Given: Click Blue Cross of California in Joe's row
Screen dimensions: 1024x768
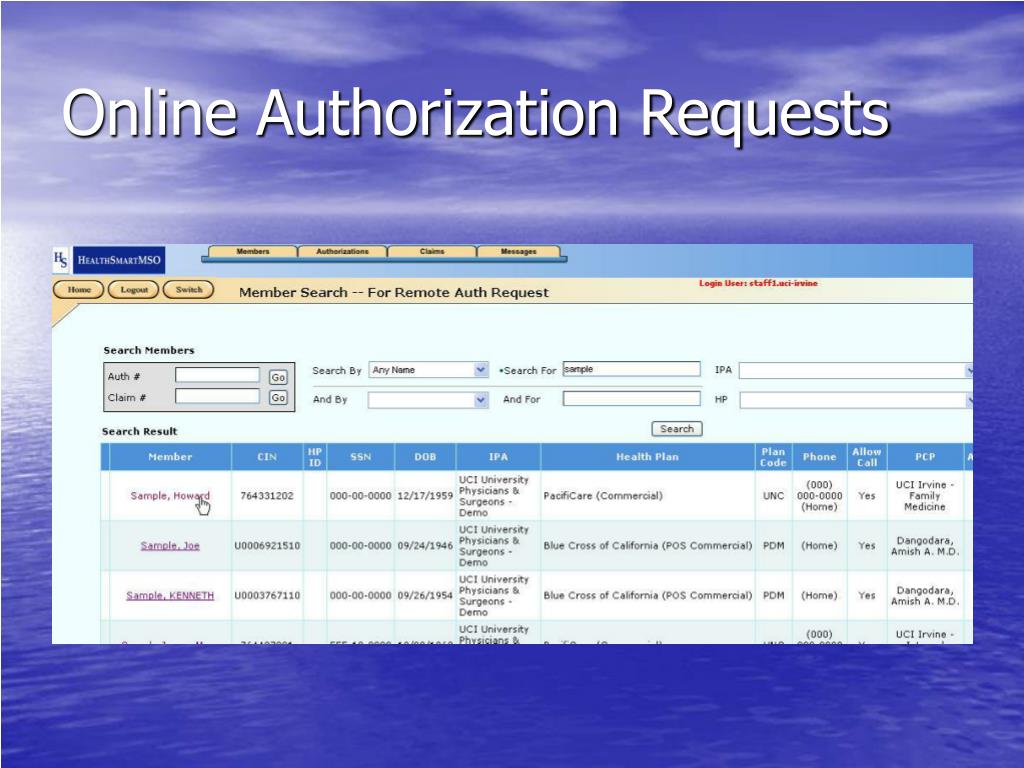Looking at the screenshot, I should click(648, 546).
